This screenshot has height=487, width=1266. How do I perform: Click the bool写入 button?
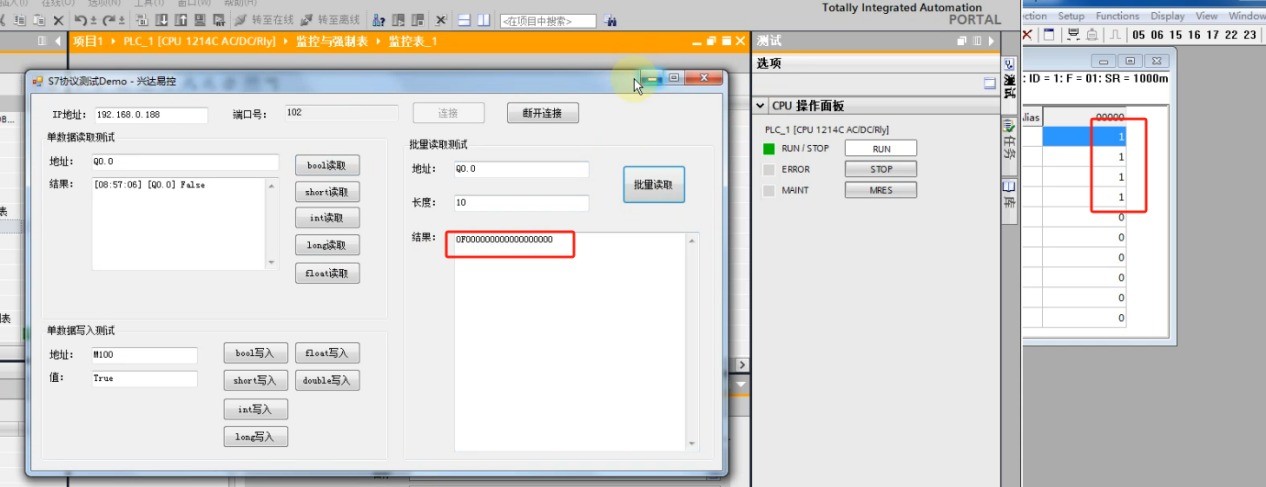click(x=256, y=353)
